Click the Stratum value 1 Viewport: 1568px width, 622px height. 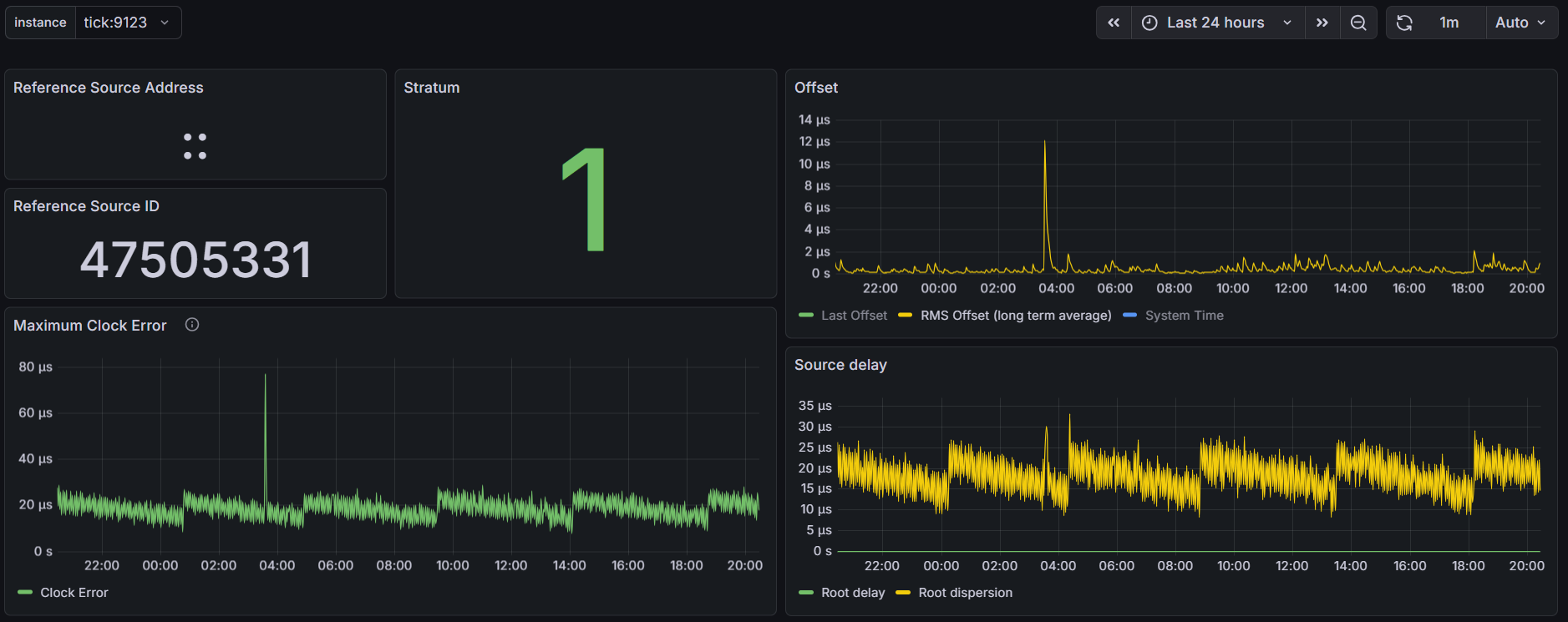(x=585, y=199)
